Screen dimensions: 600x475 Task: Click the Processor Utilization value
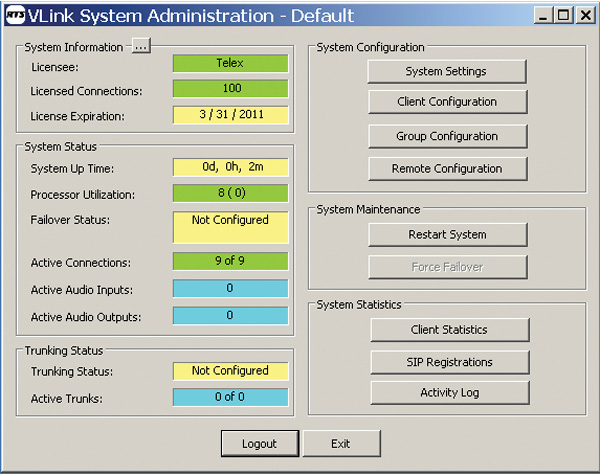(230, 194)
